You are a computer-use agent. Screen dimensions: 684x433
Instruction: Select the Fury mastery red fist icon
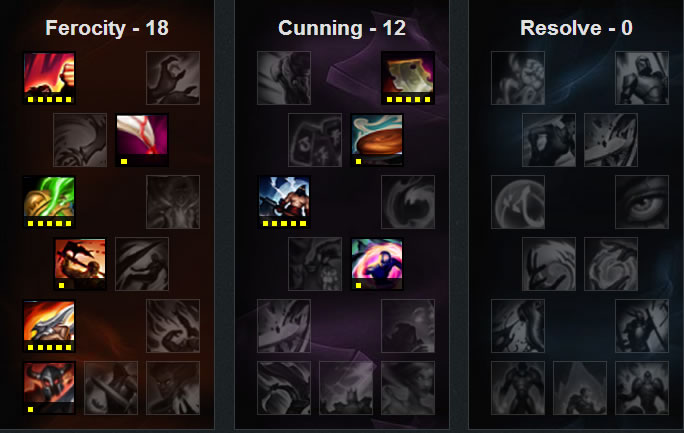point(49,78)
